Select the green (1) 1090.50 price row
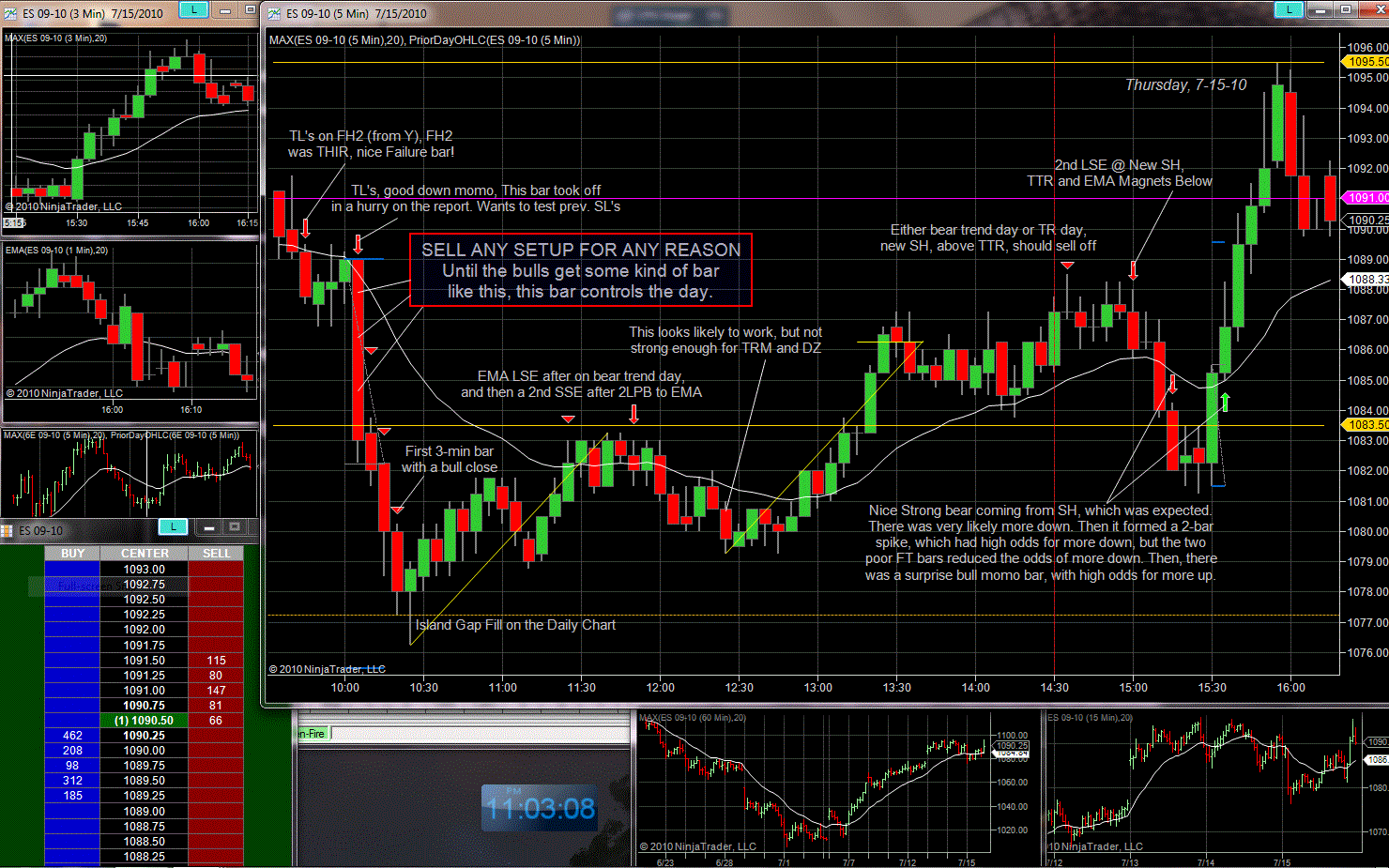1389x868 pixels. click(x=145, y=721)
